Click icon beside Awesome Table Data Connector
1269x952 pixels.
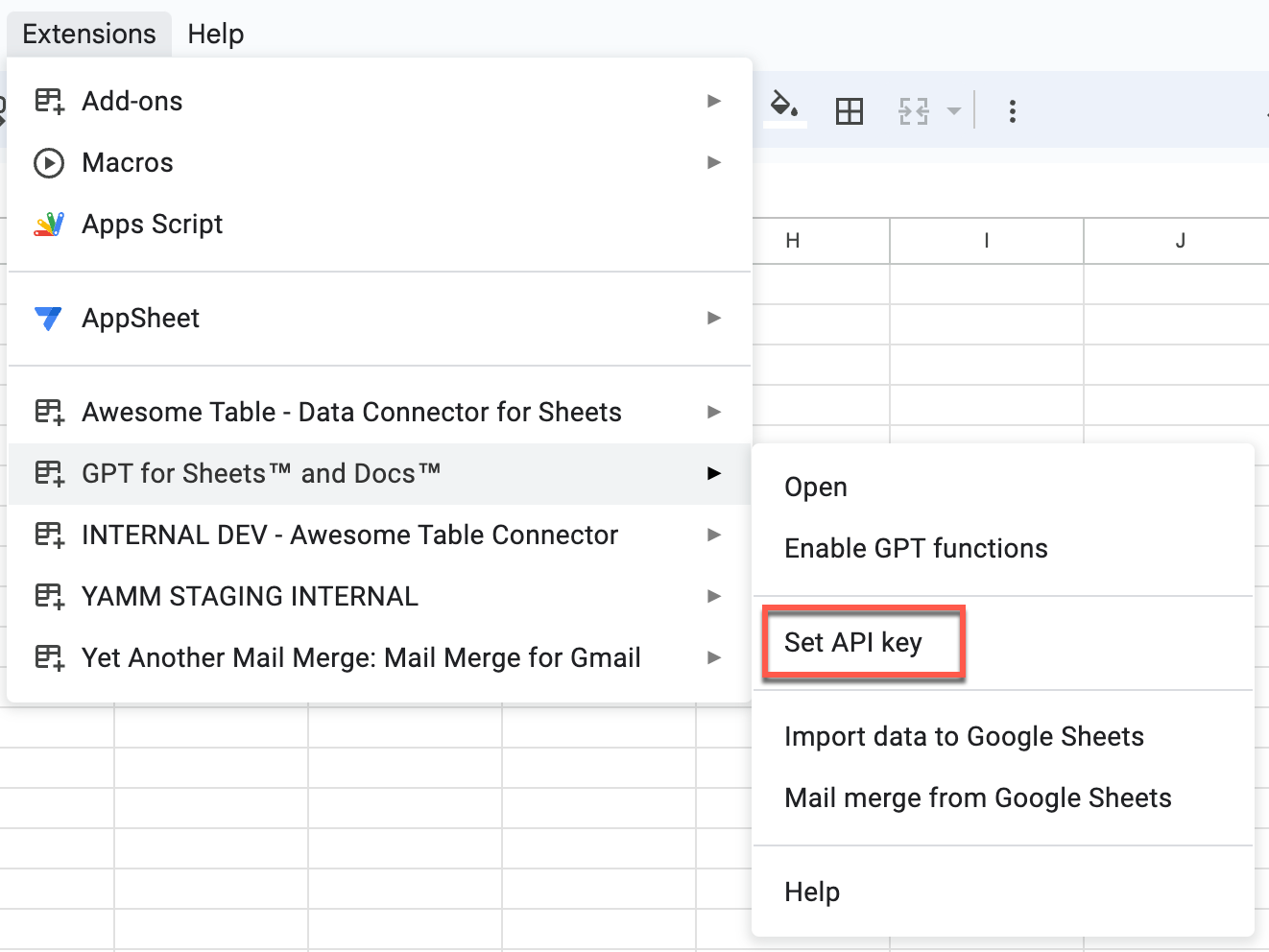[x=49, y=412]
